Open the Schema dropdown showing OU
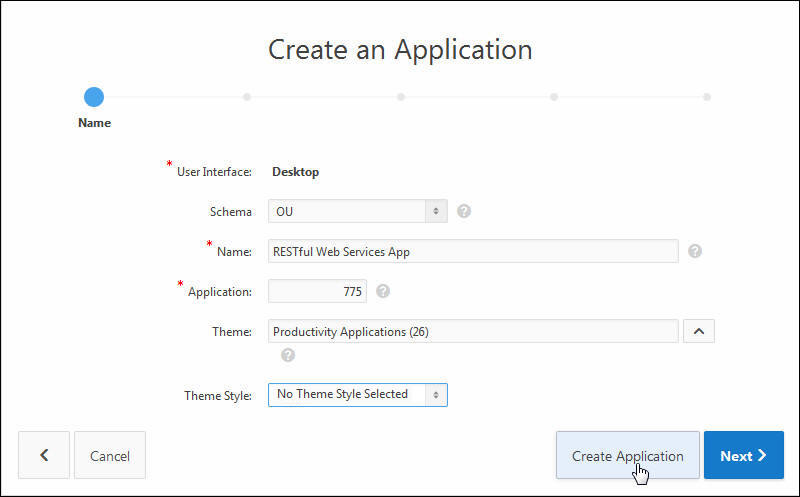Screen dimensions: 800x497 (x=358, y=211)
